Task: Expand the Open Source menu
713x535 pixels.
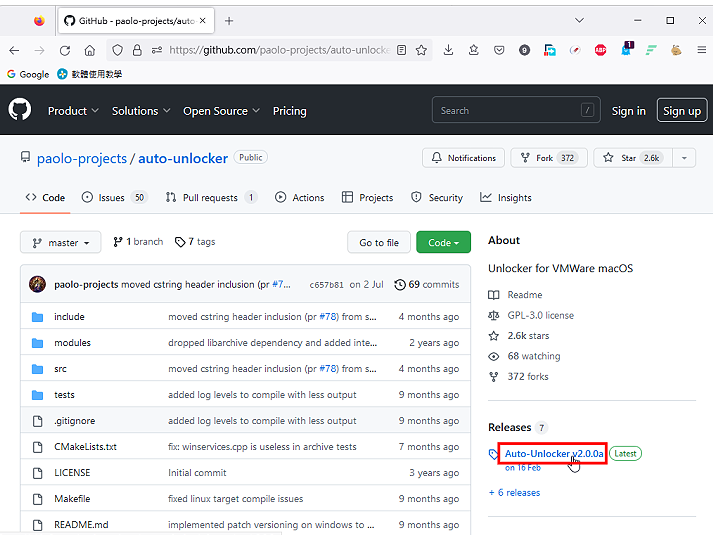Action: (x=221, y=111)
